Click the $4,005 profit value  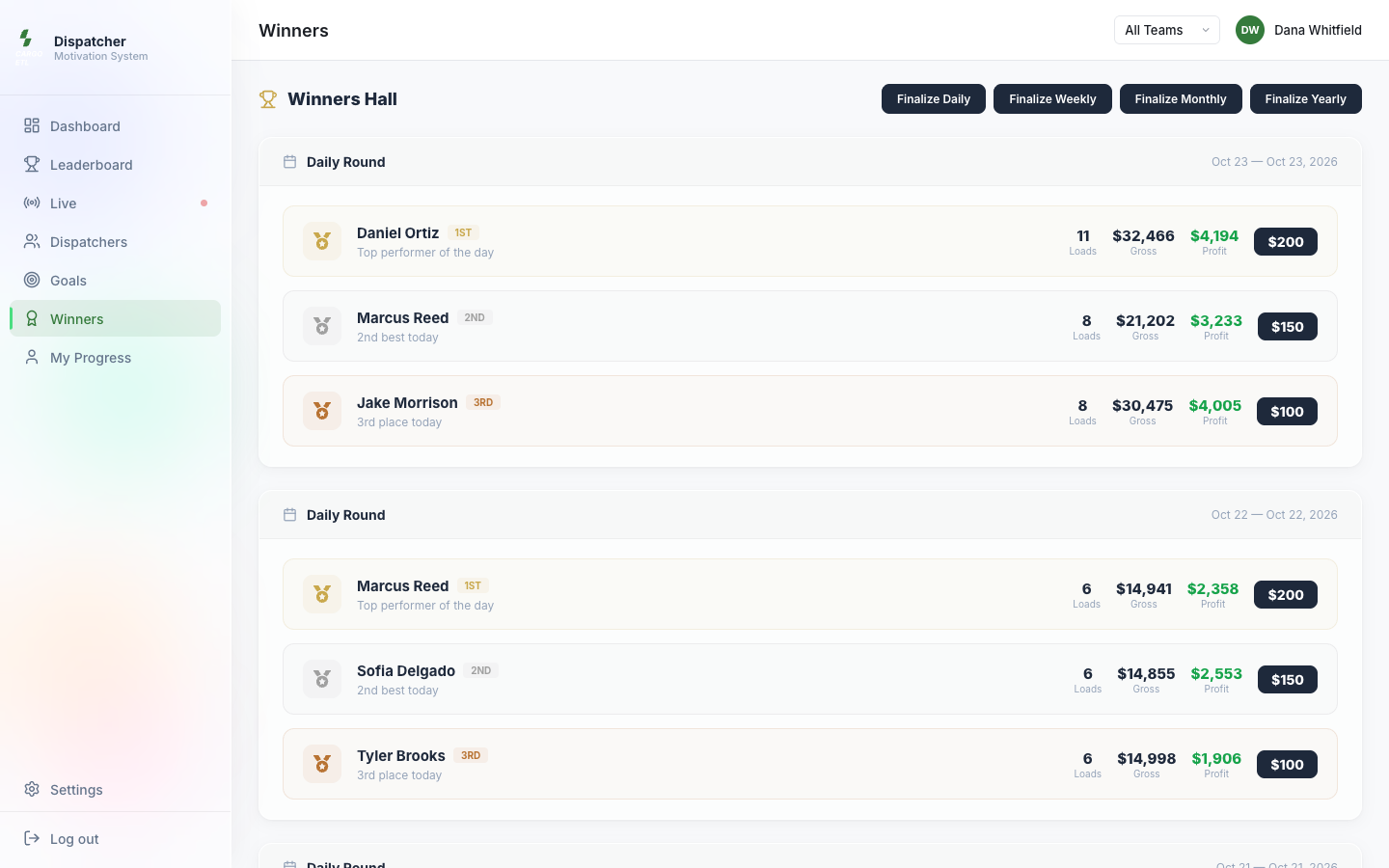(1215, 406)
